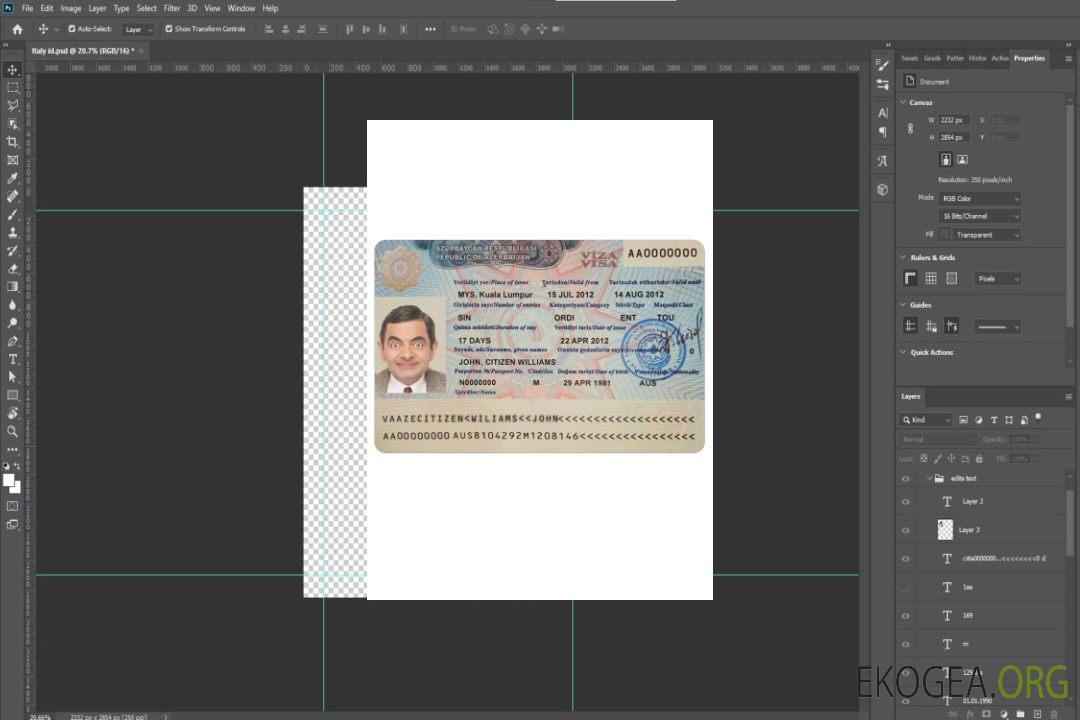Image resolution: width=1080 pixels, height=720 pixels.
Task: Open the 16 Bits/Channel dropdown
Action: click(979, 216)
